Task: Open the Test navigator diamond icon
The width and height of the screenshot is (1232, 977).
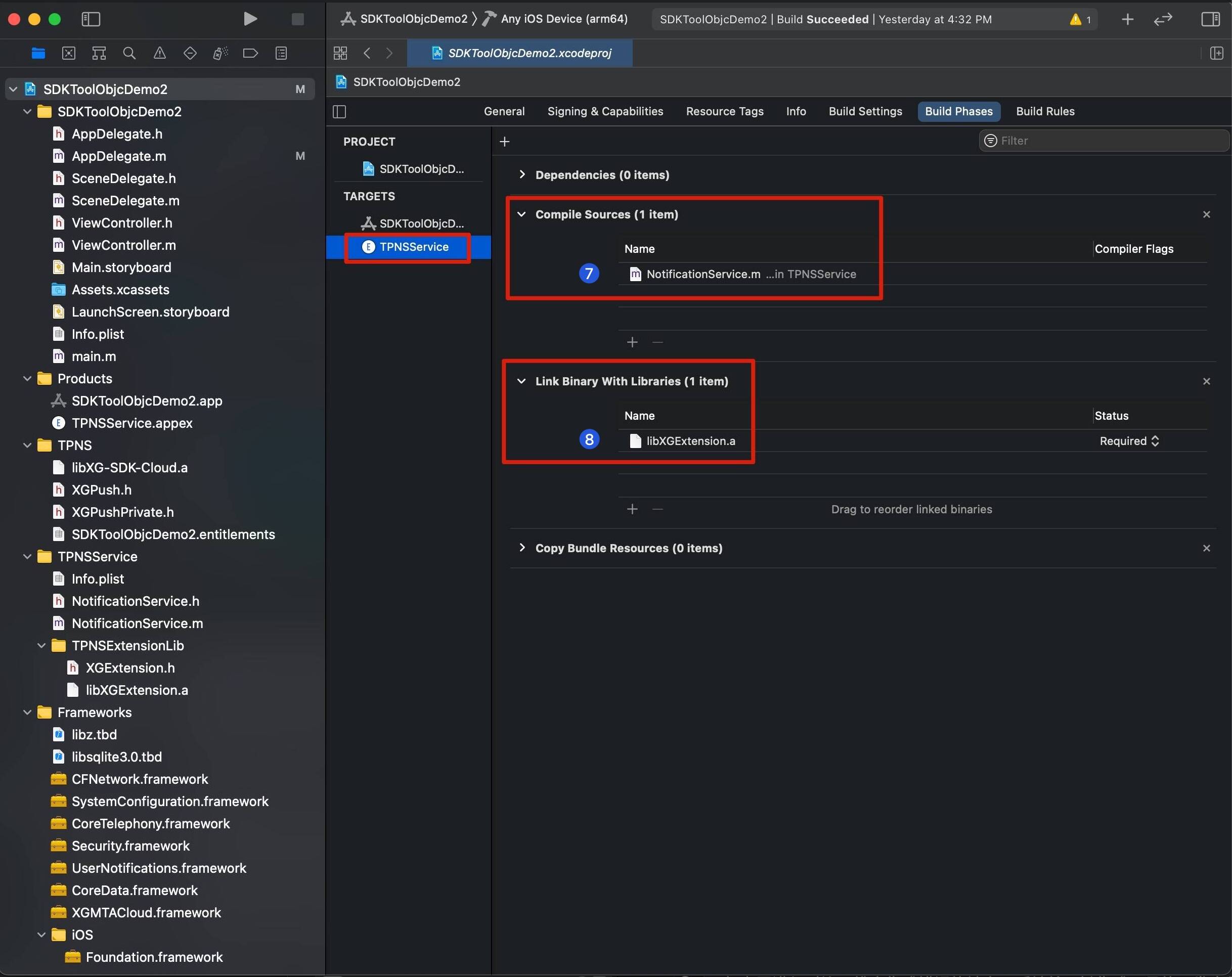Action: 190,53
